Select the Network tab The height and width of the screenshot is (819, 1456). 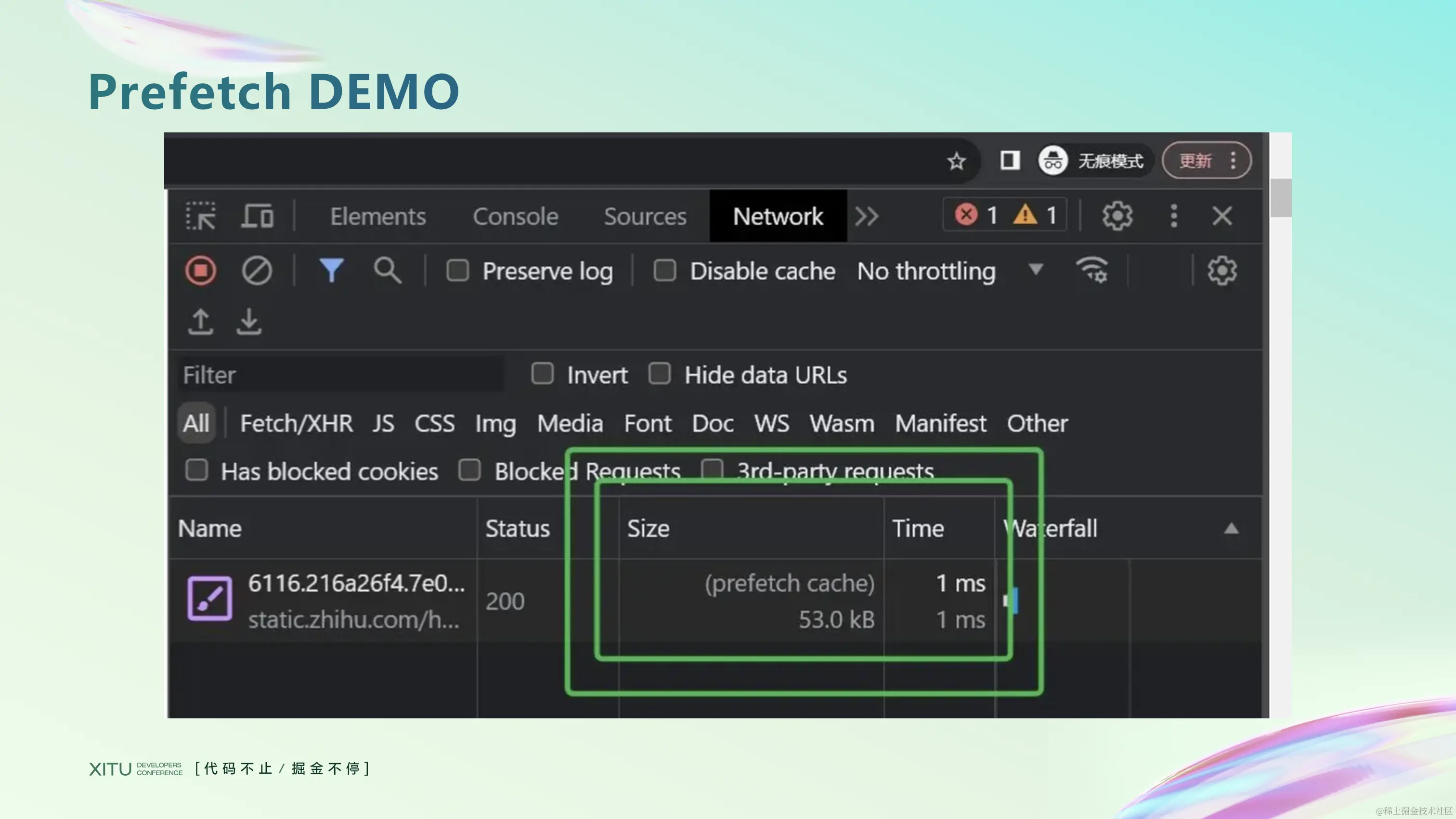pyautogui.click(x=778, y=216)
